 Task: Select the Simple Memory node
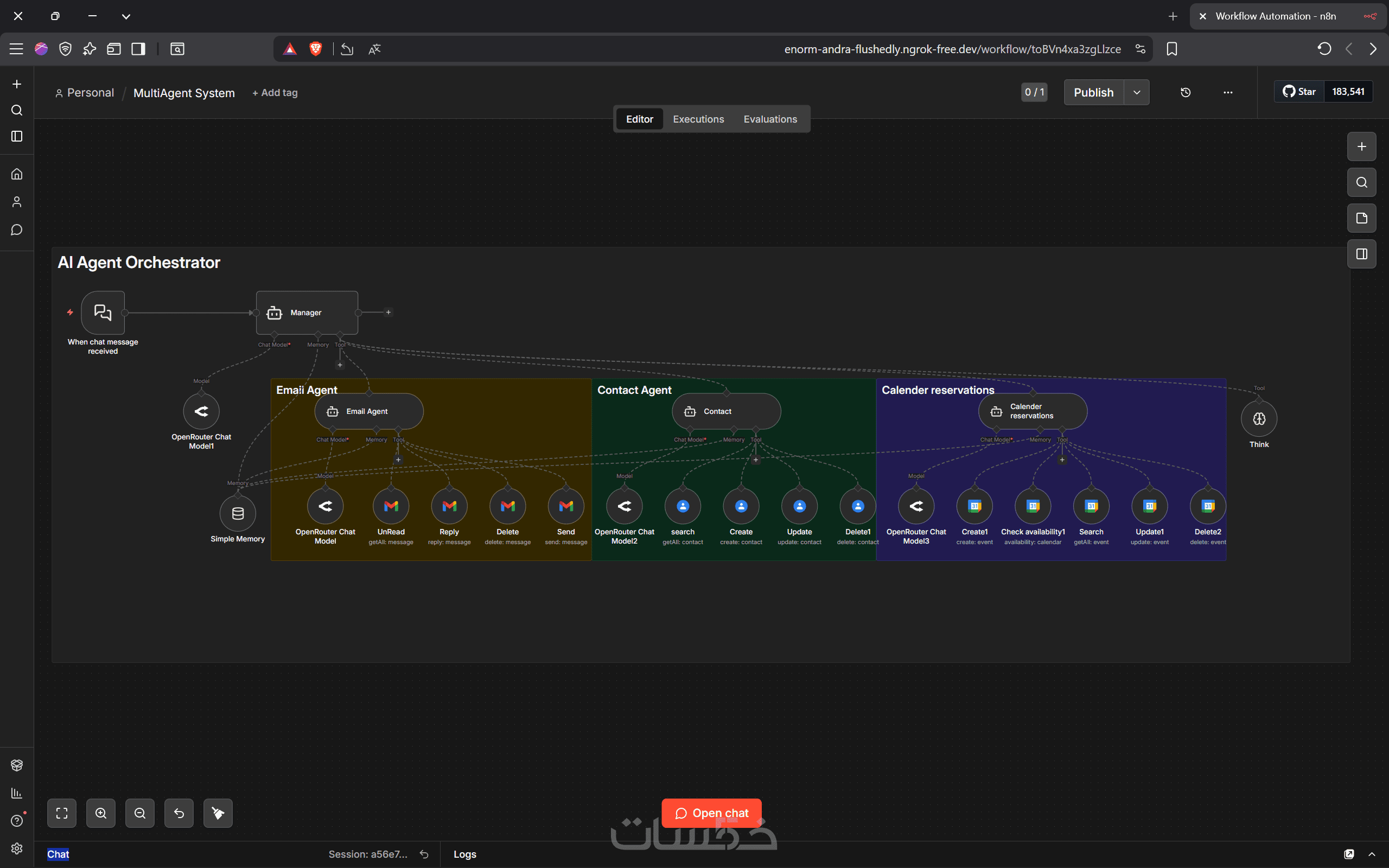pyautogui.click(x=238, y=513)
